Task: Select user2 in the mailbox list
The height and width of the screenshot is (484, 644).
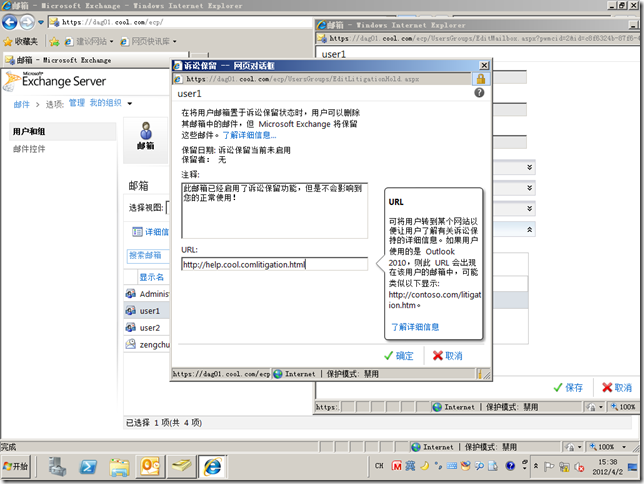Action: 150,327
